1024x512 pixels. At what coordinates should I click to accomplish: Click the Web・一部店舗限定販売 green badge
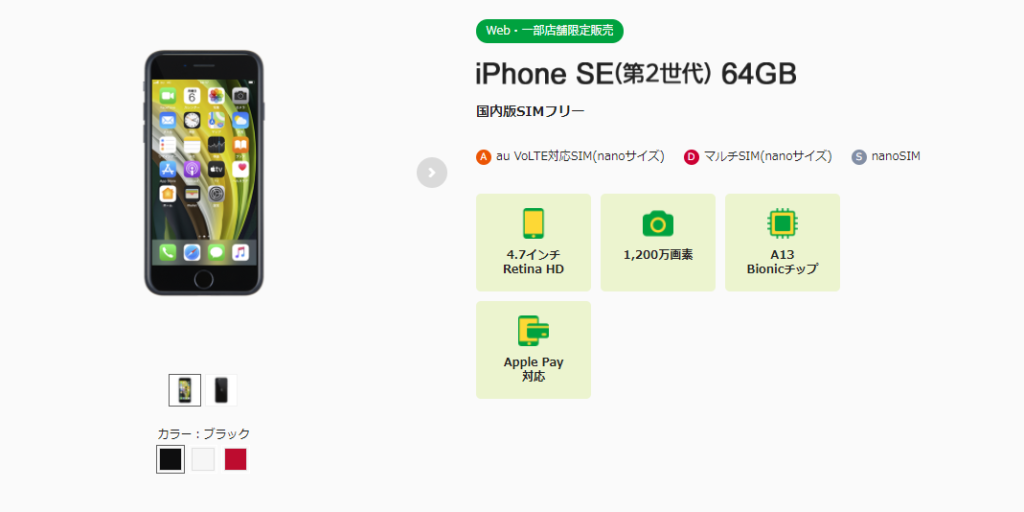click(x=549, y=31)
